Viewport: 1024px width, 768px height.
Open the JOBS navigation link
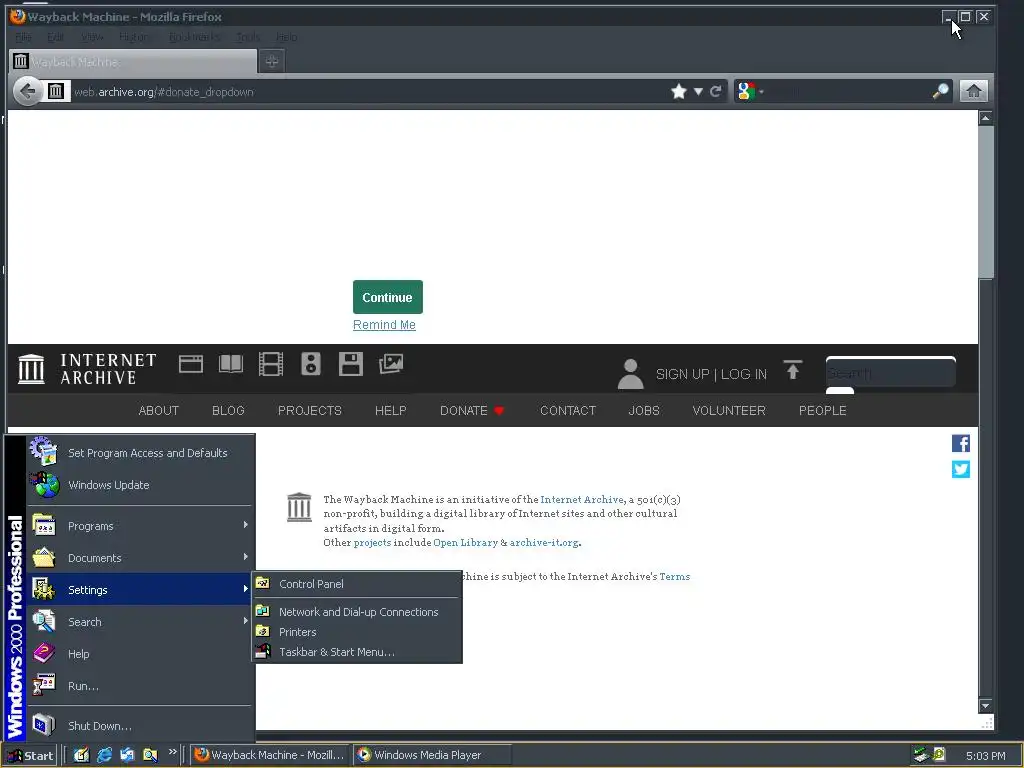tap(644, 410)
